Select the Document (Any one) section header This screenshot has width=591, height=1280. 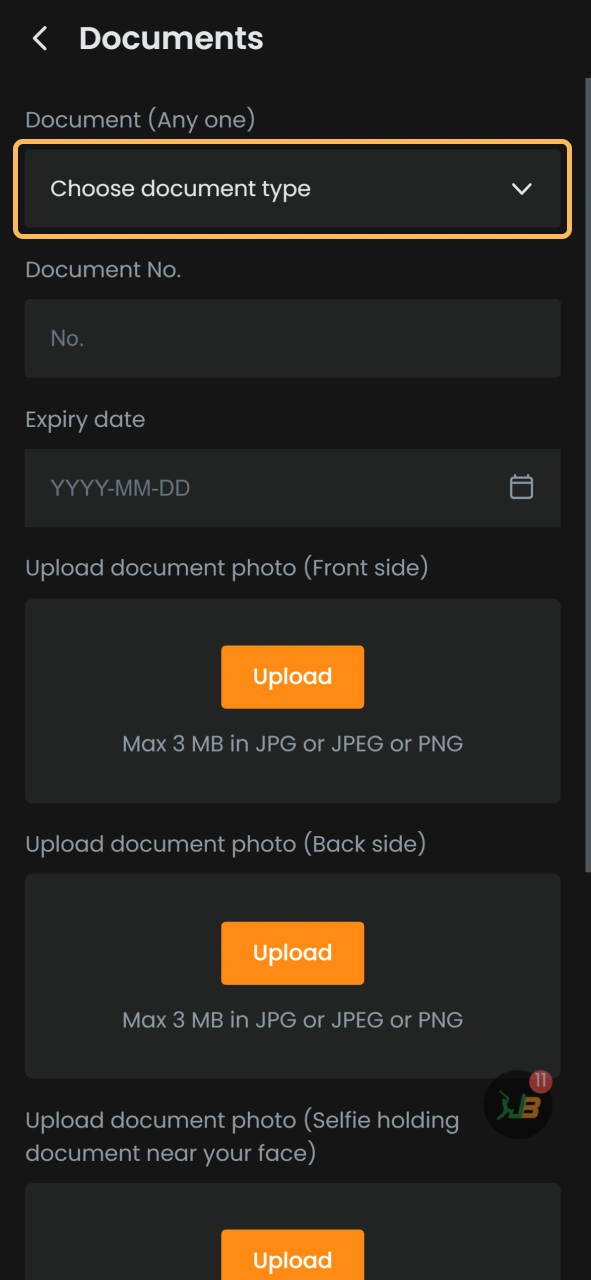(x=140, y=119)
